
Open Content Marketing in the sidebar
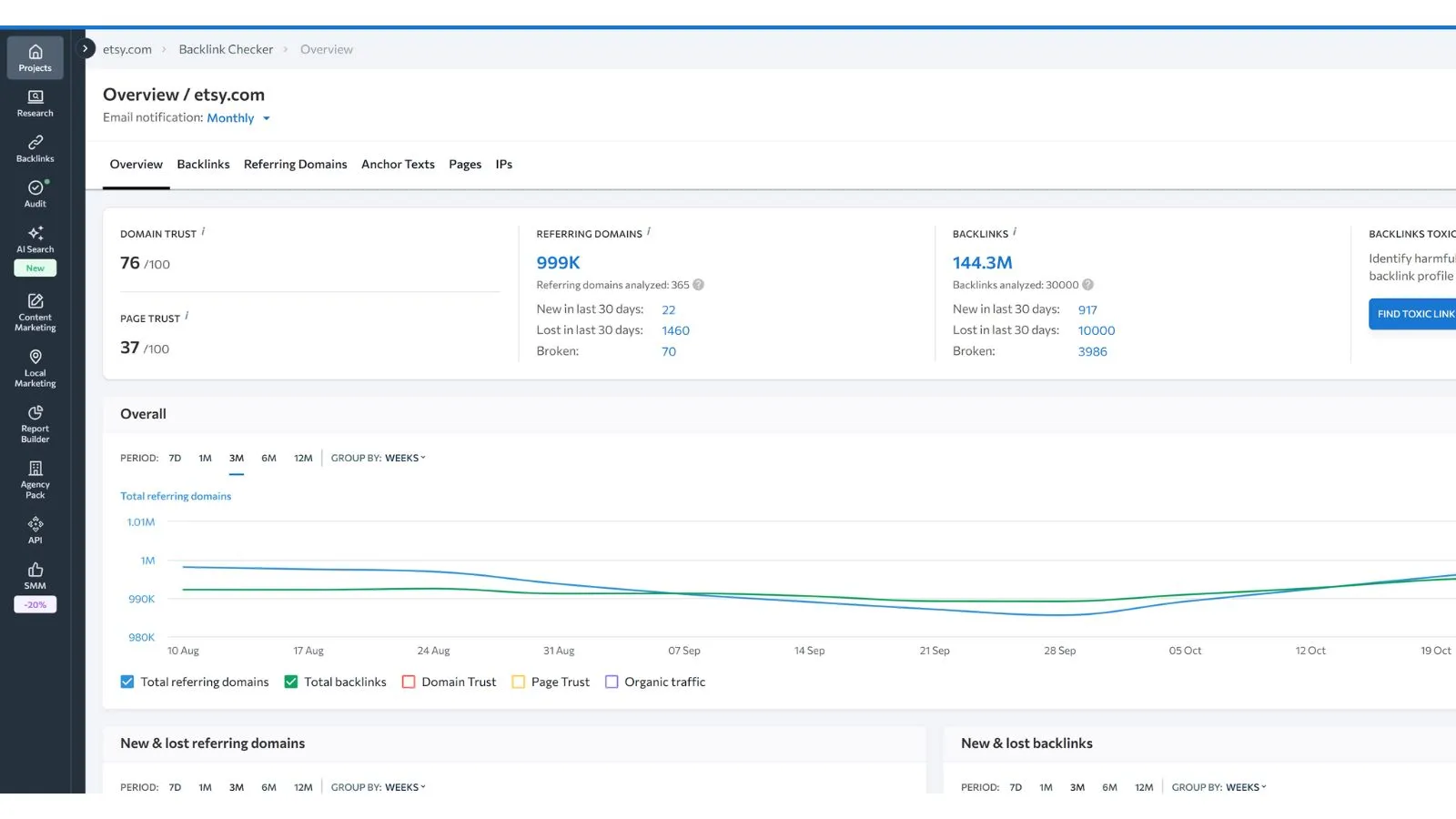click(35, 312)
